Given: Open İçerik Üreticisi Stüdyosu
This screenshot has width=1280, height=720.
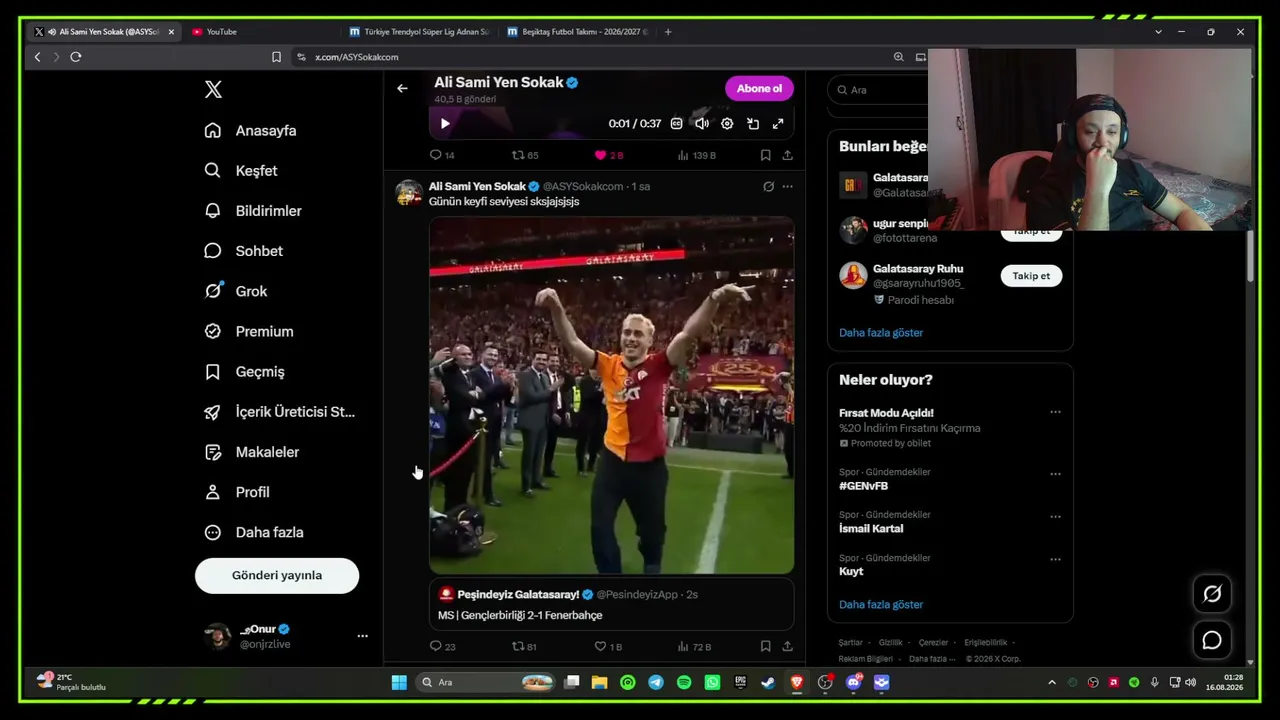Looking at the screenshot, I should pyautogui.click(x=280, y=412).
